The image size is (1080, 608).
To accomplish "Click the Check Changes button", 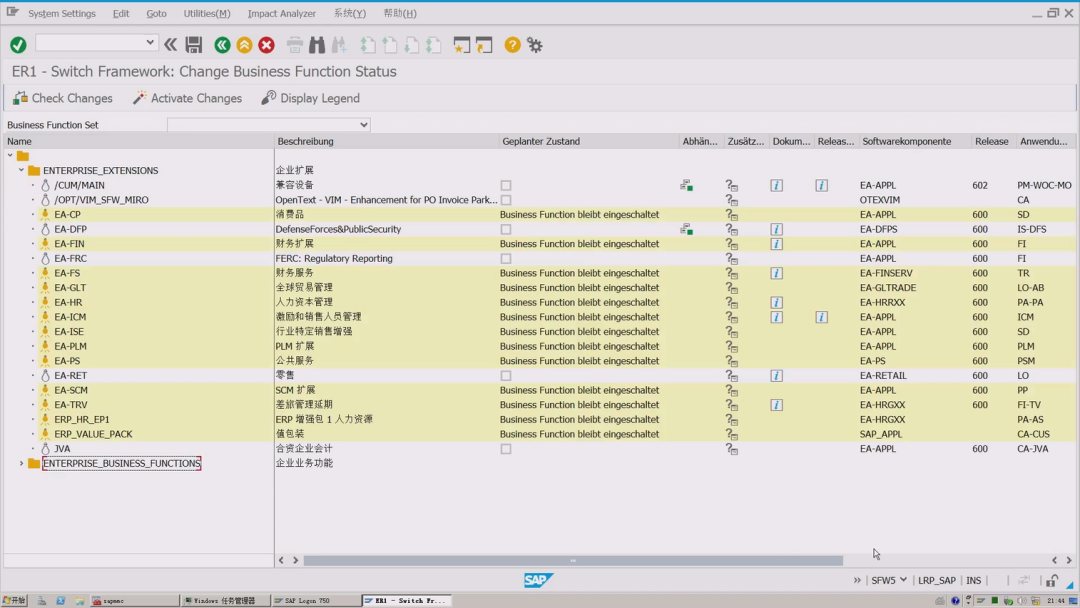I will [63, 98].
